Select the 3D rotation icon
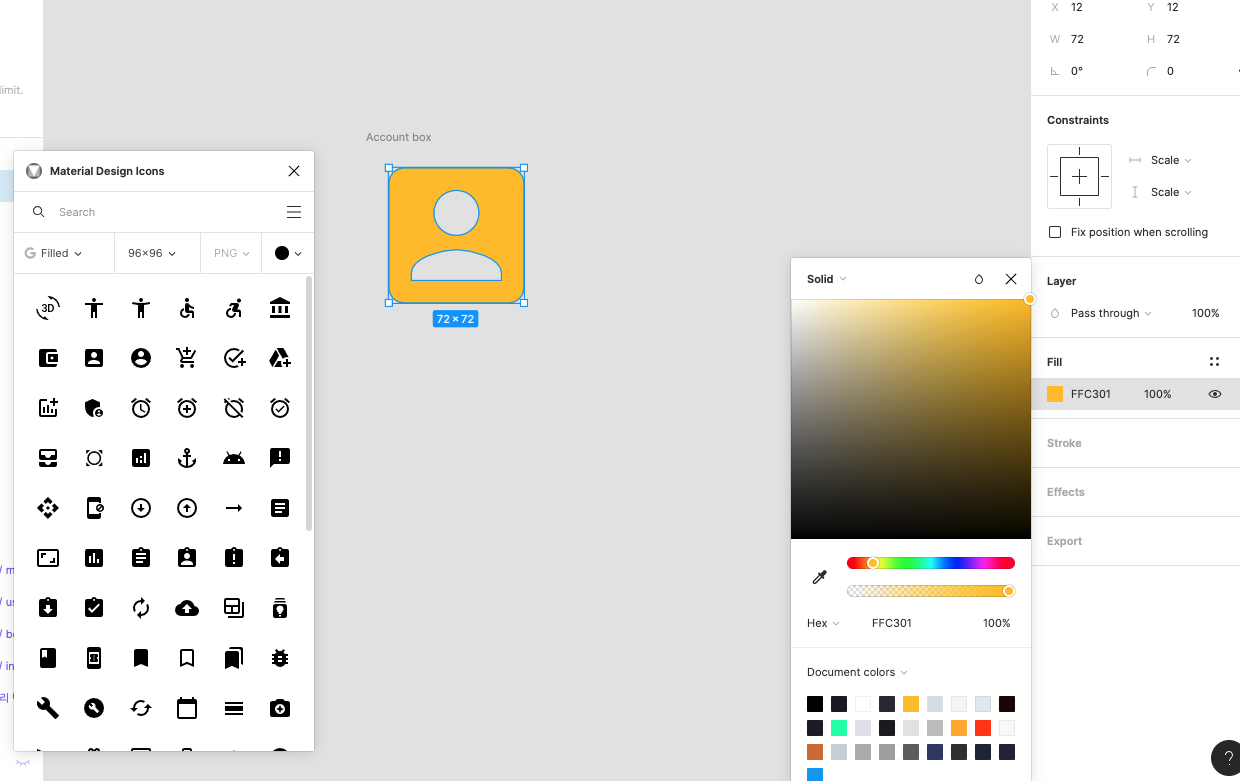The width and height of the screenshot is (1240, 781). [48, 308]
